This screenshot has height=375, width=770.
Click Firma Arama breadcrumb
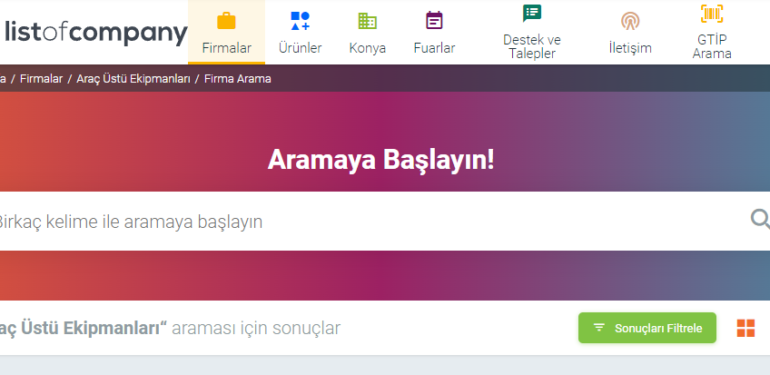(238, 79)
